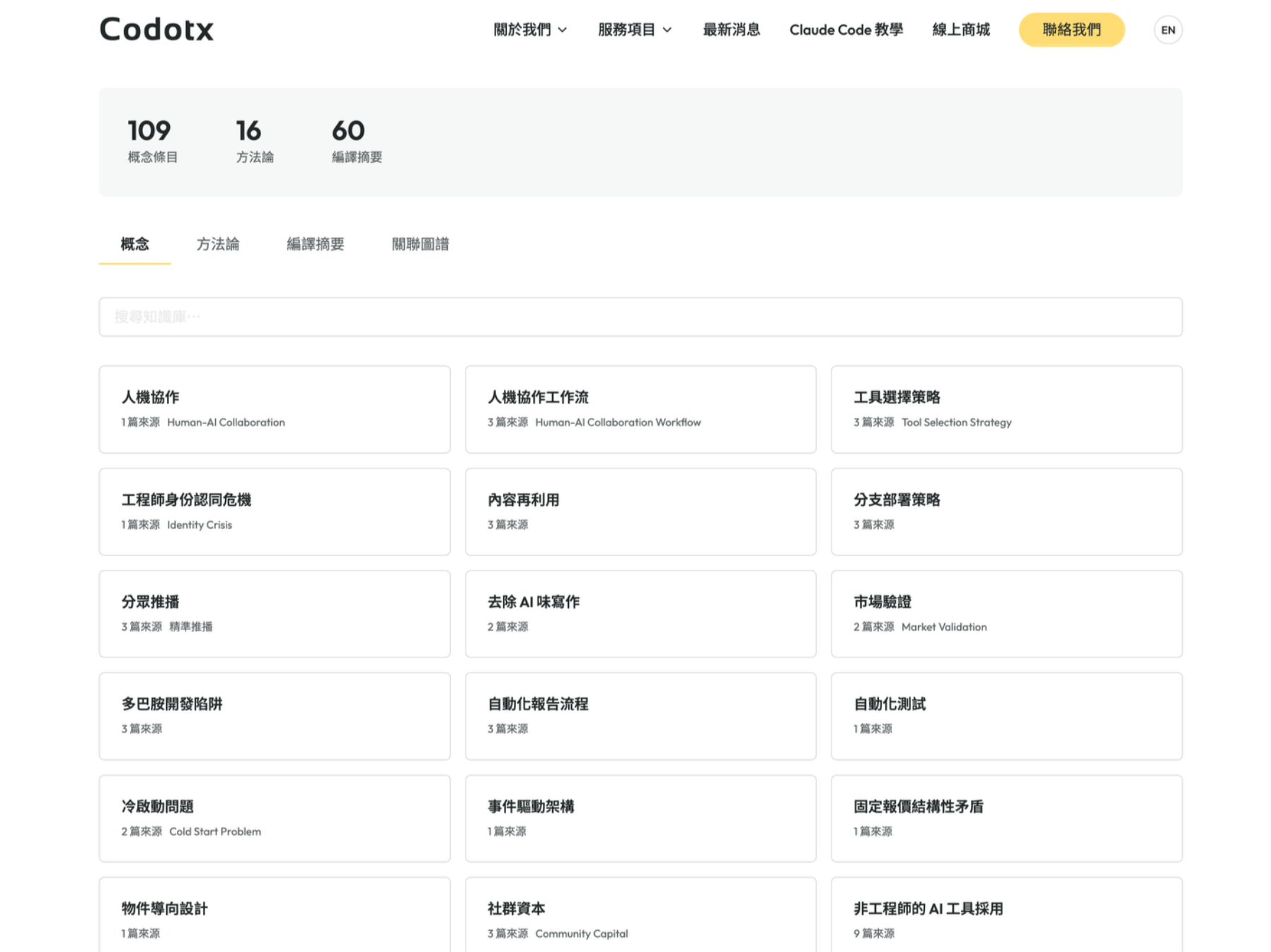
Task: Open the 工程師身份認同危機 card
Action: (x=275, y=512)
